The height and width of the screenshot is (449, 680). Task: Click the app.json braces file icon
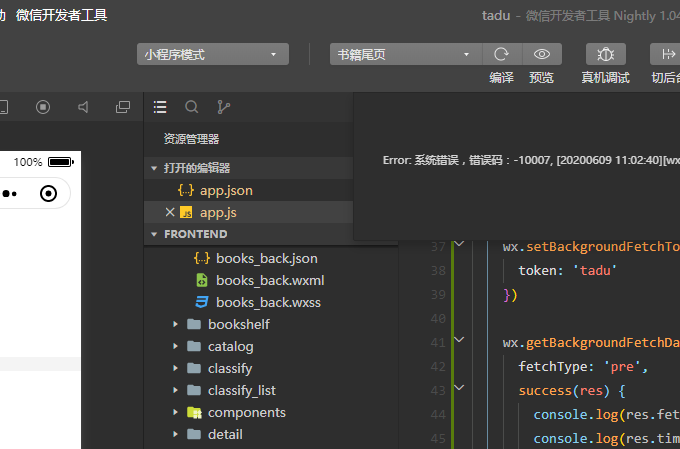[x=186, y=190]
